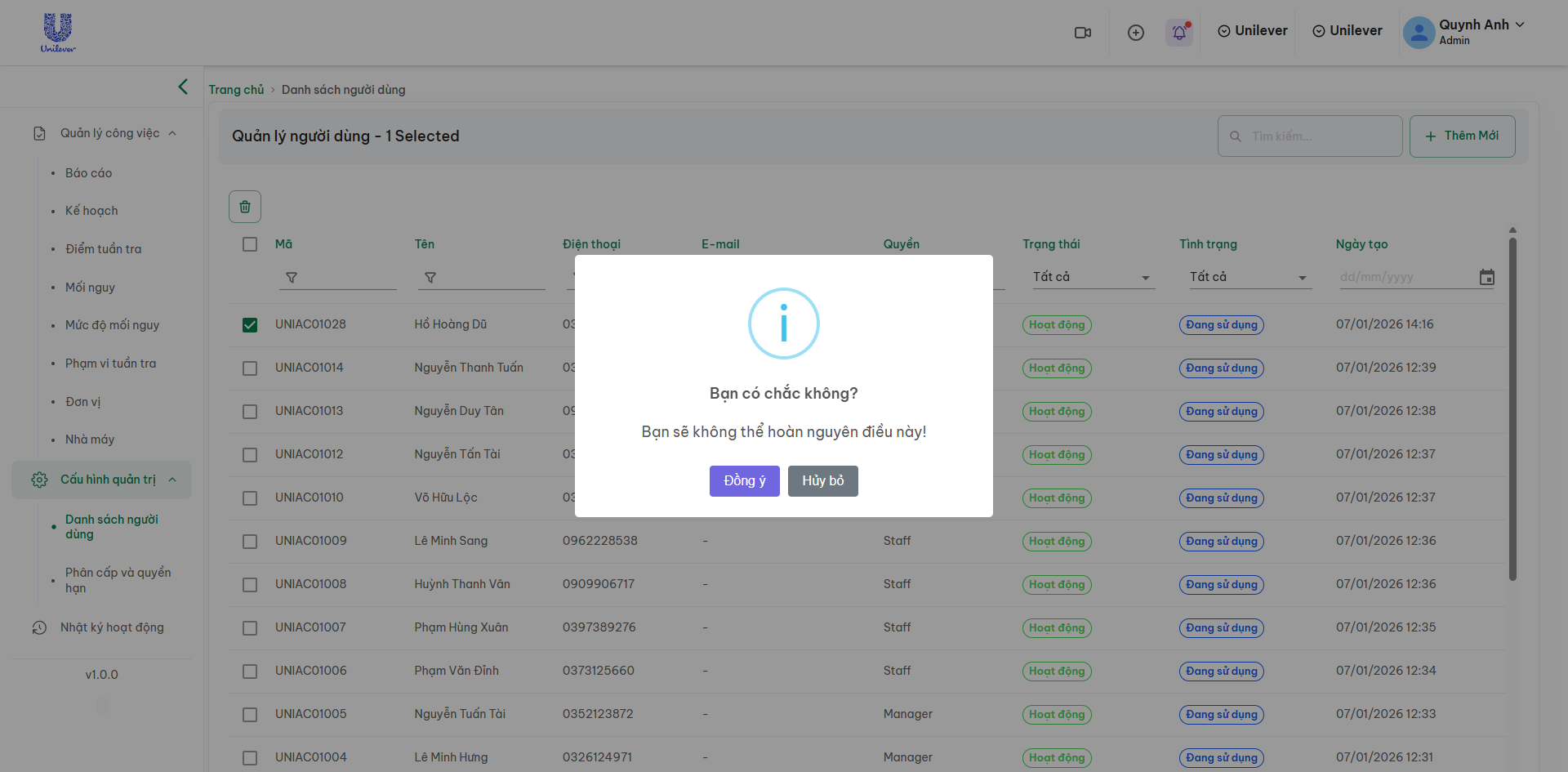The height and width of the screenshot is (772, 1568).
Task: Collapse sidebar with the left chevron icon
Action: [183, 87]
